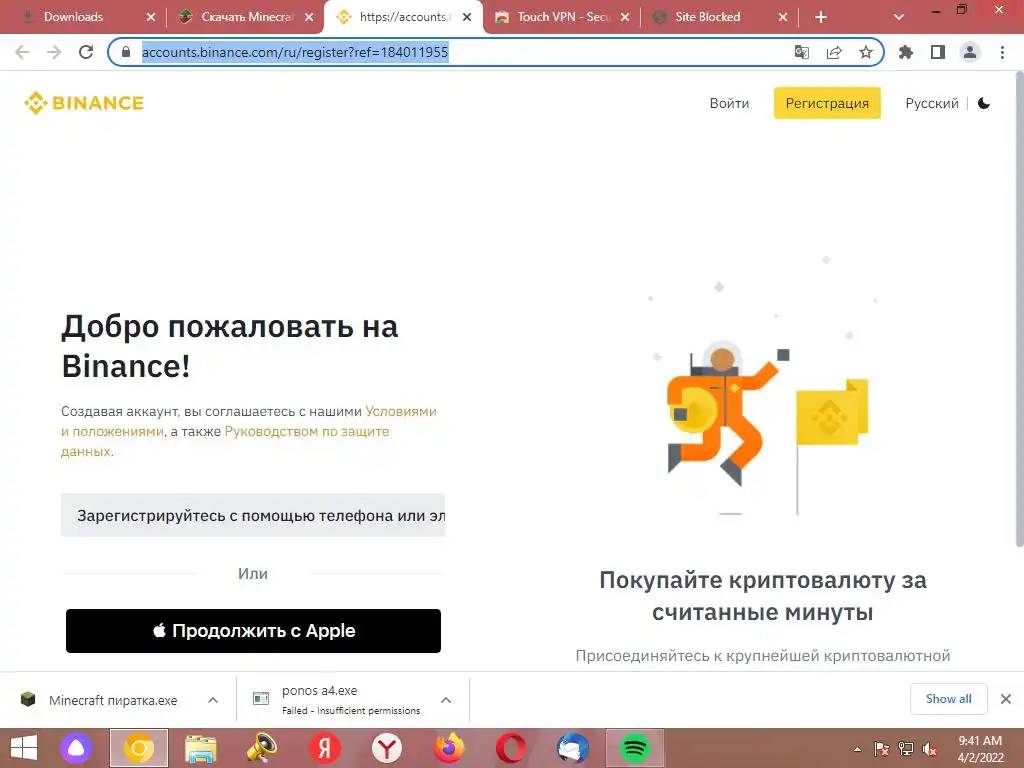Open Руководством по защите данных link
This screenshot has height=768, width=1024.
click(x=307, y=432)
